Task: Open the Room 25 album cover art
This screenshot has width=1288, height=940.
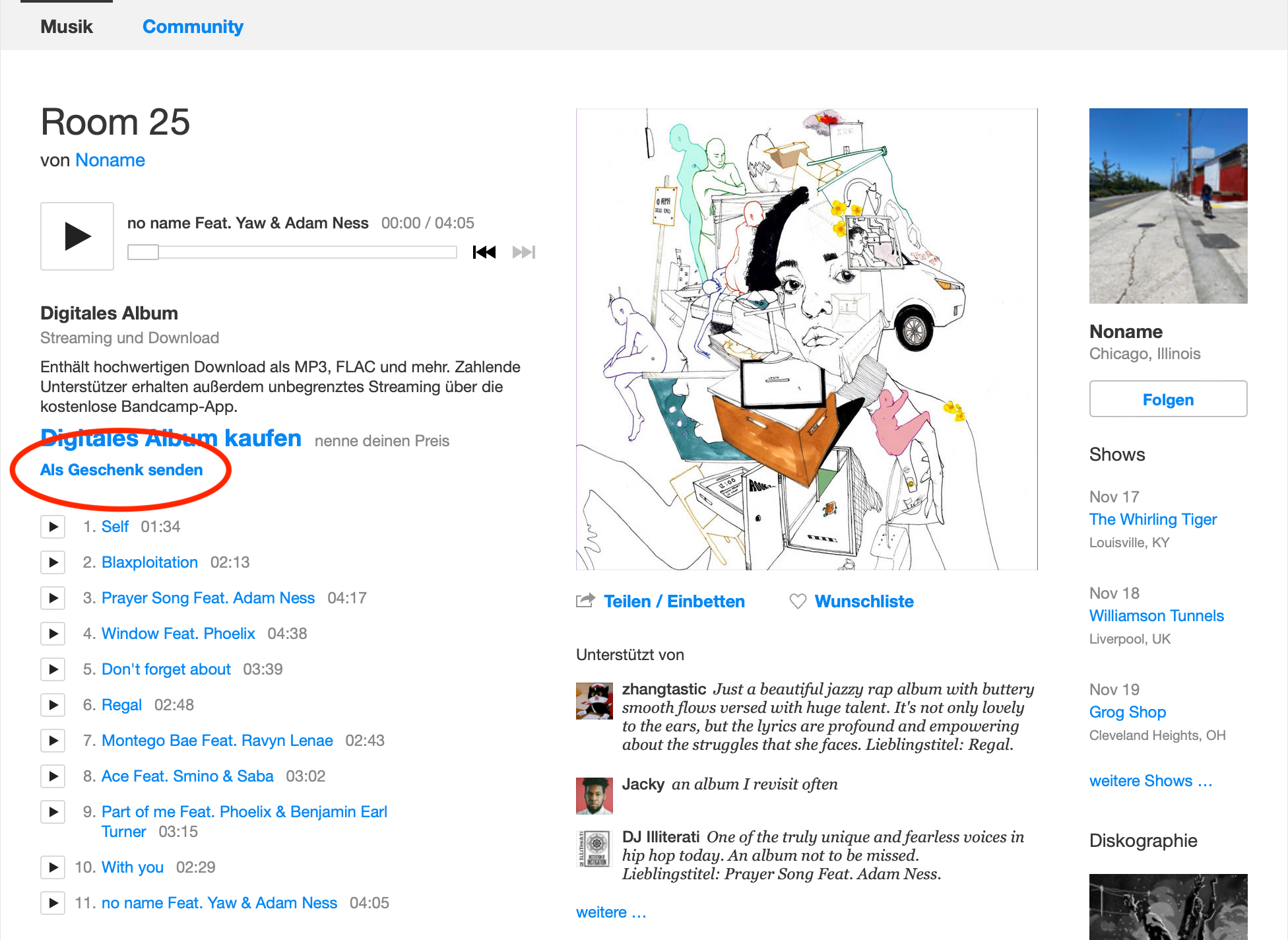Action: (807, 339)
